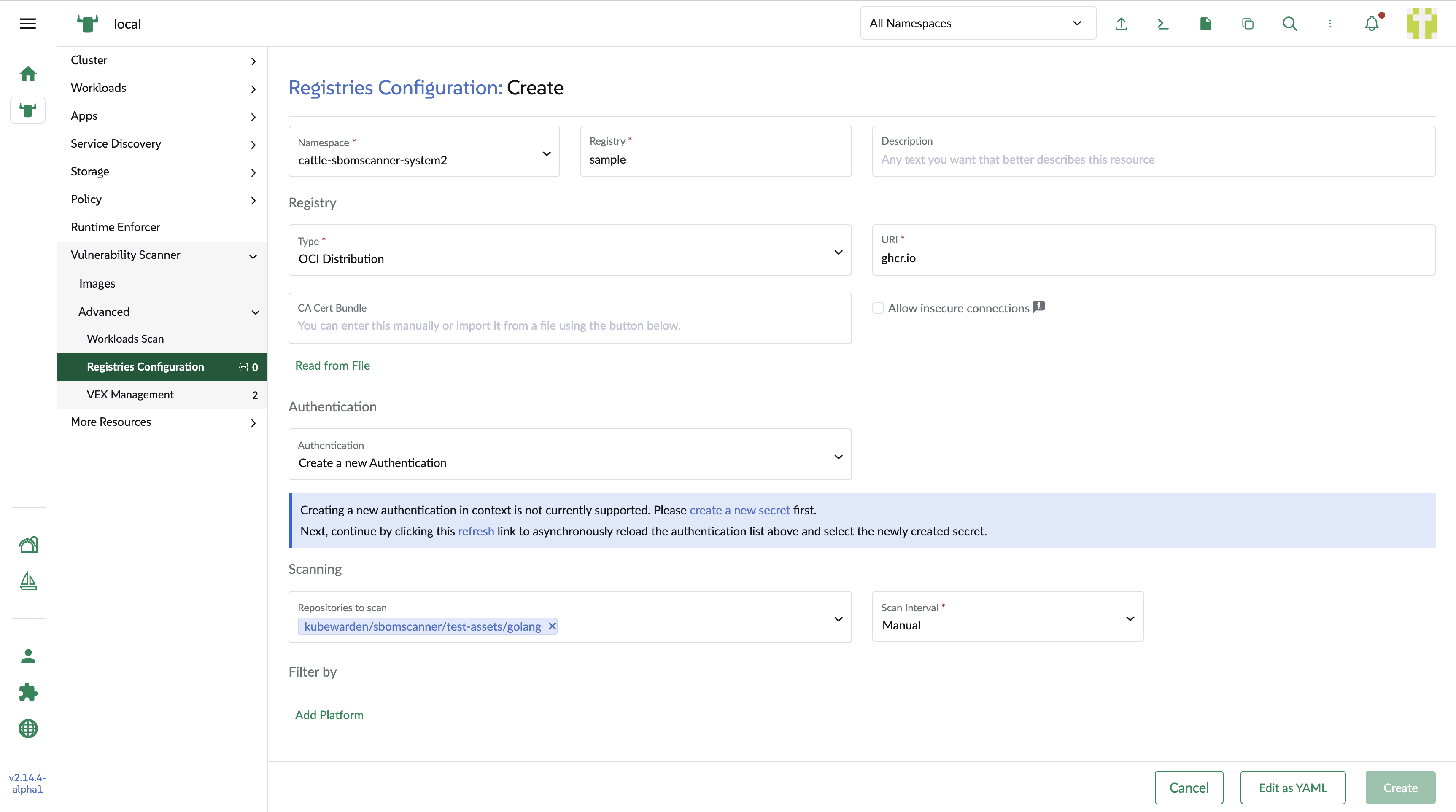The image size is (1456, 812).
Task: Click Add Platform button
Action: (329, 715)
